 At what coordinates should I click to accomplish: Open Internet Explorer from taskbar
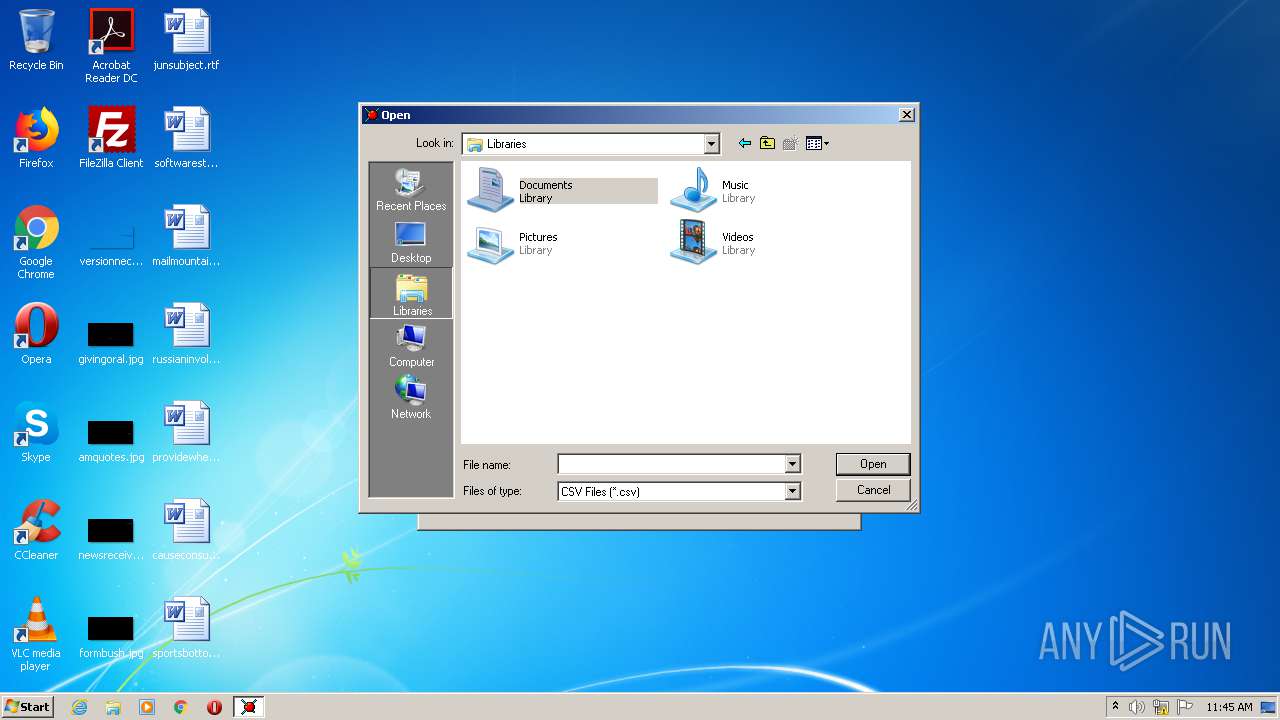pos(79,707)
